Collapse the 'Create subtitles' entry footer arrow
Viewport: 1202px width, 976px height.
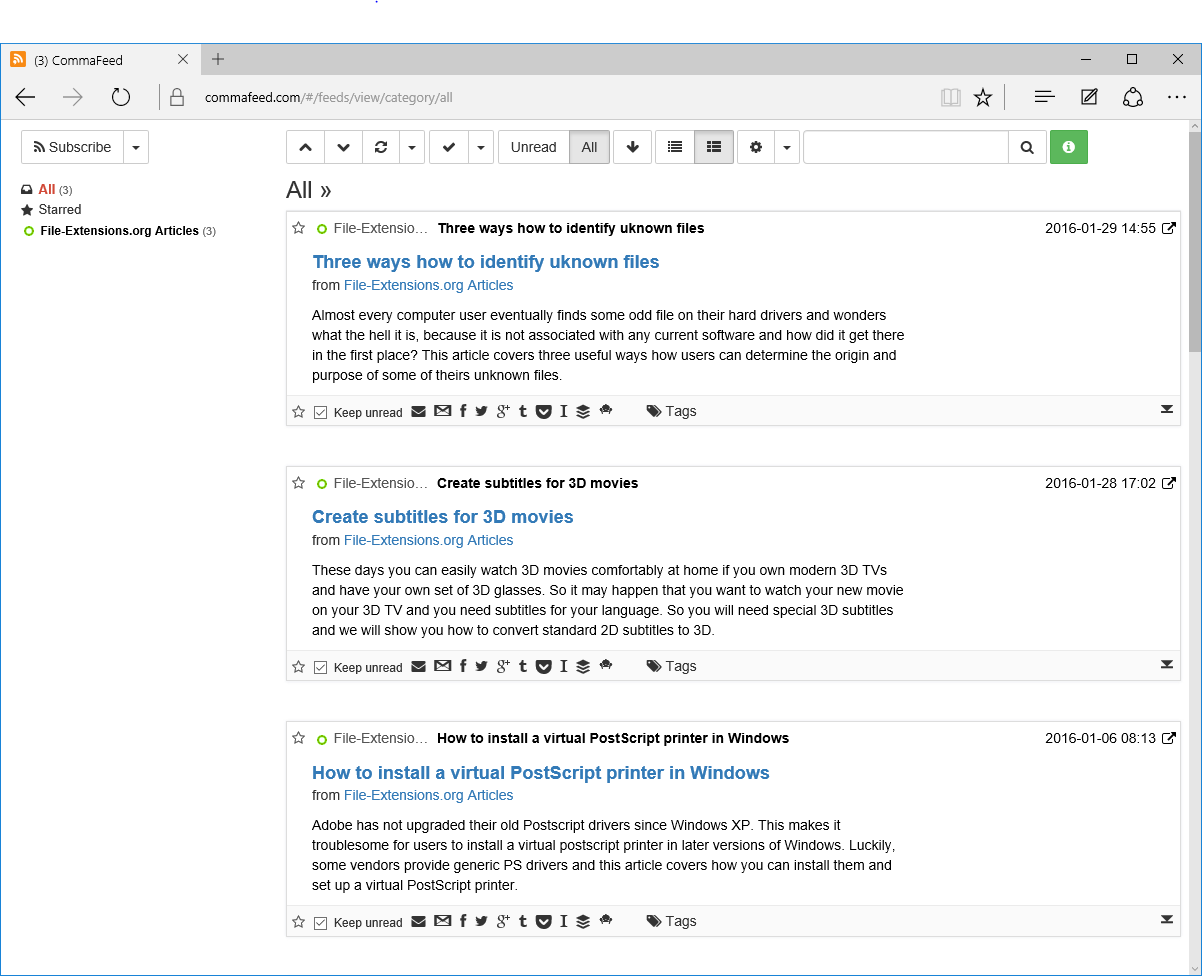(1167, 665)
